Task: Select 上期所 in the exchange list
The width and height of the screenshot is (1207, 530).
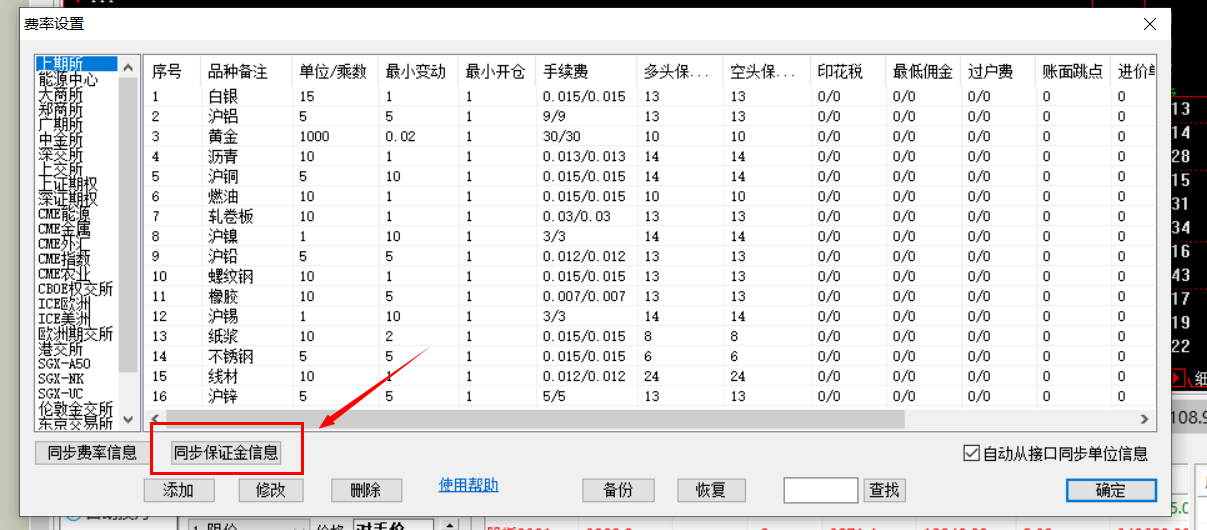Action: tap(77, 65)
